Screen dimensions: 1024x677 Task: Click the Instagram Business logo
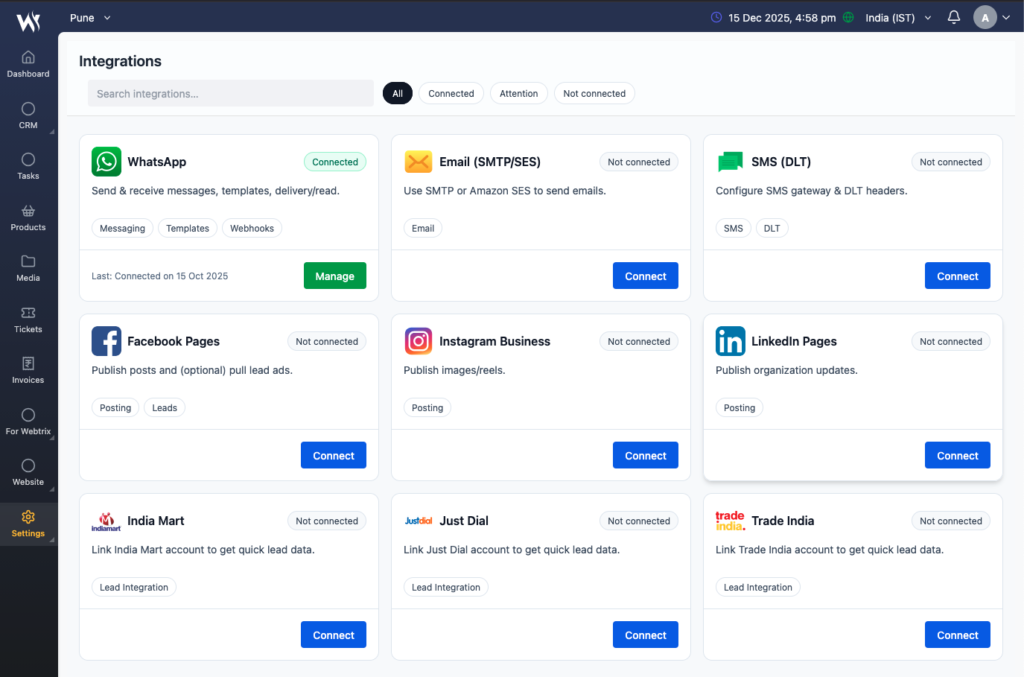tap(418, 341)
